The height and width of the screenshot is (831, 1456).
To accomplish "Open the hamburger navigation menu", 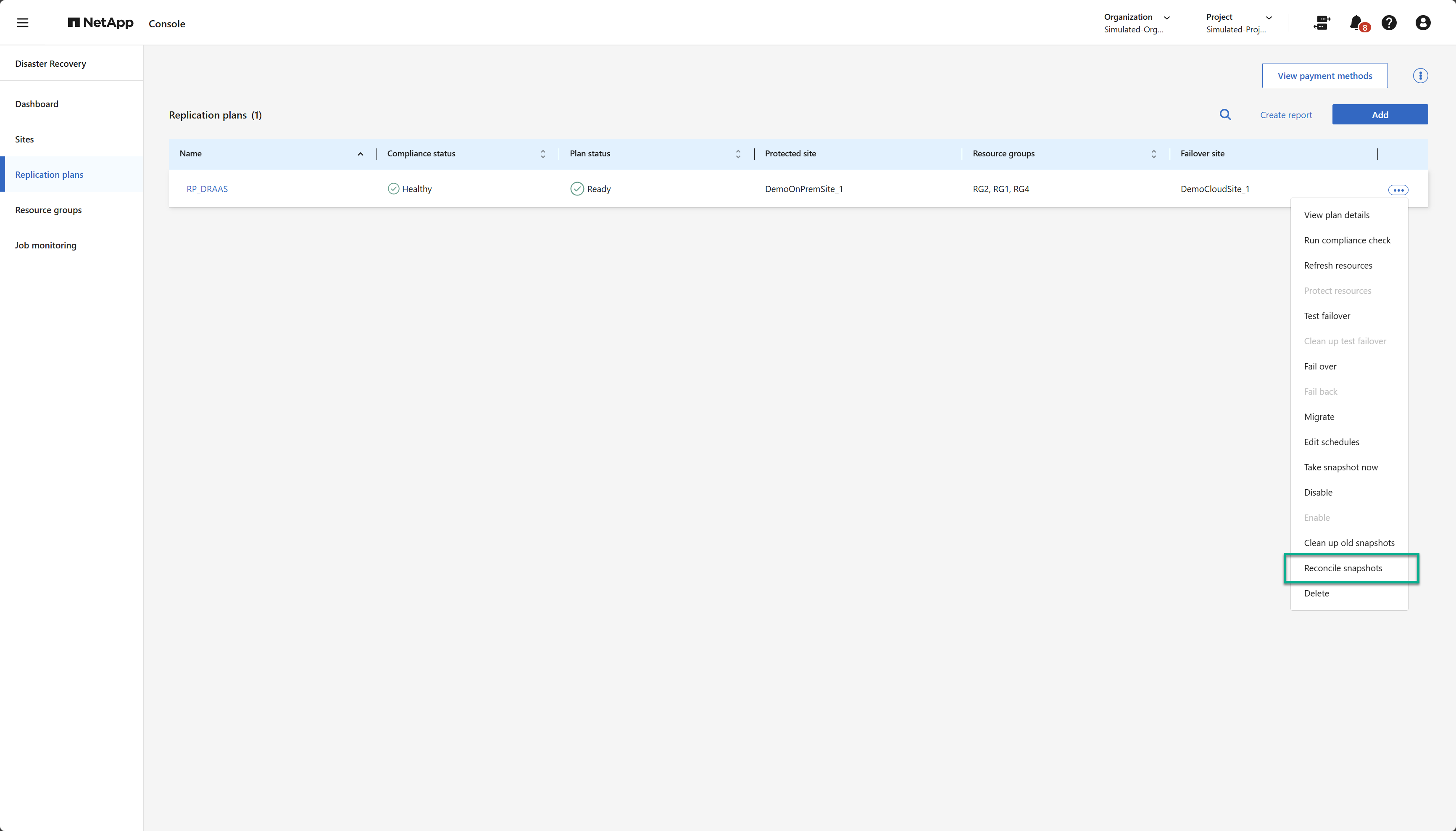I will [x=22, y=23].
